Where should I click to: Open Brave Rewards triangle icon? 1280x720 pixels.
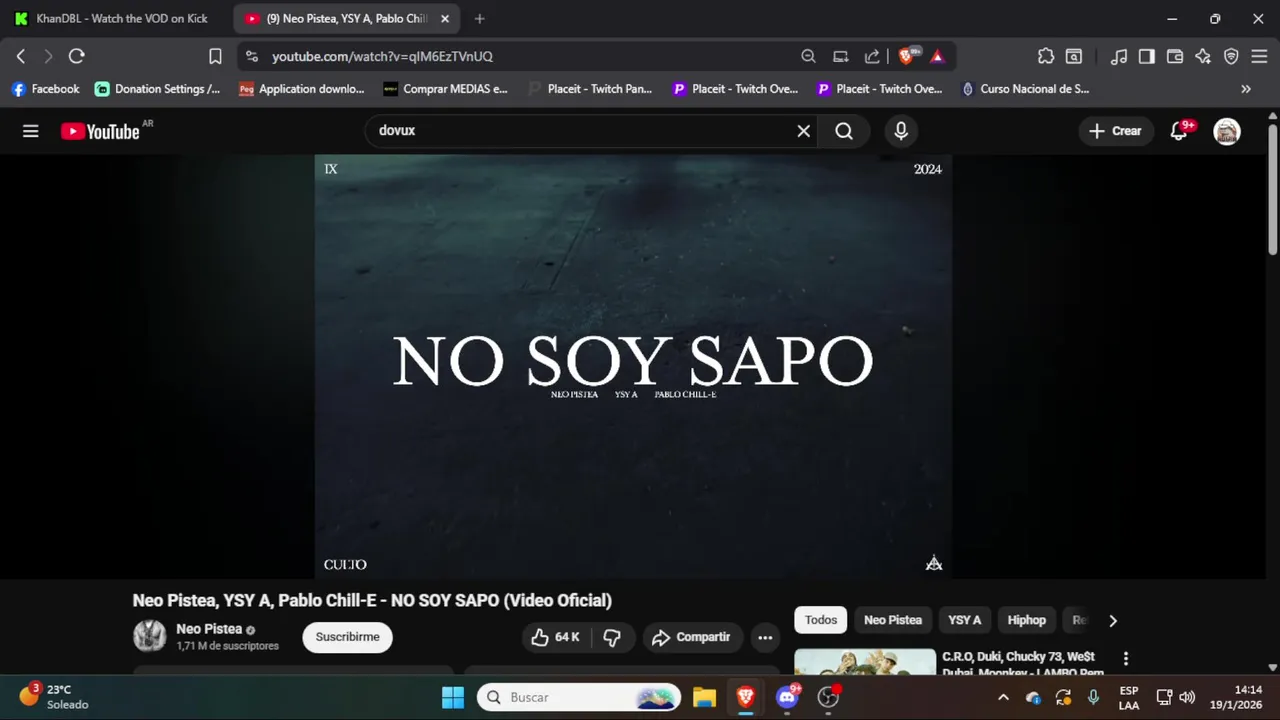[x=937, y=56]
